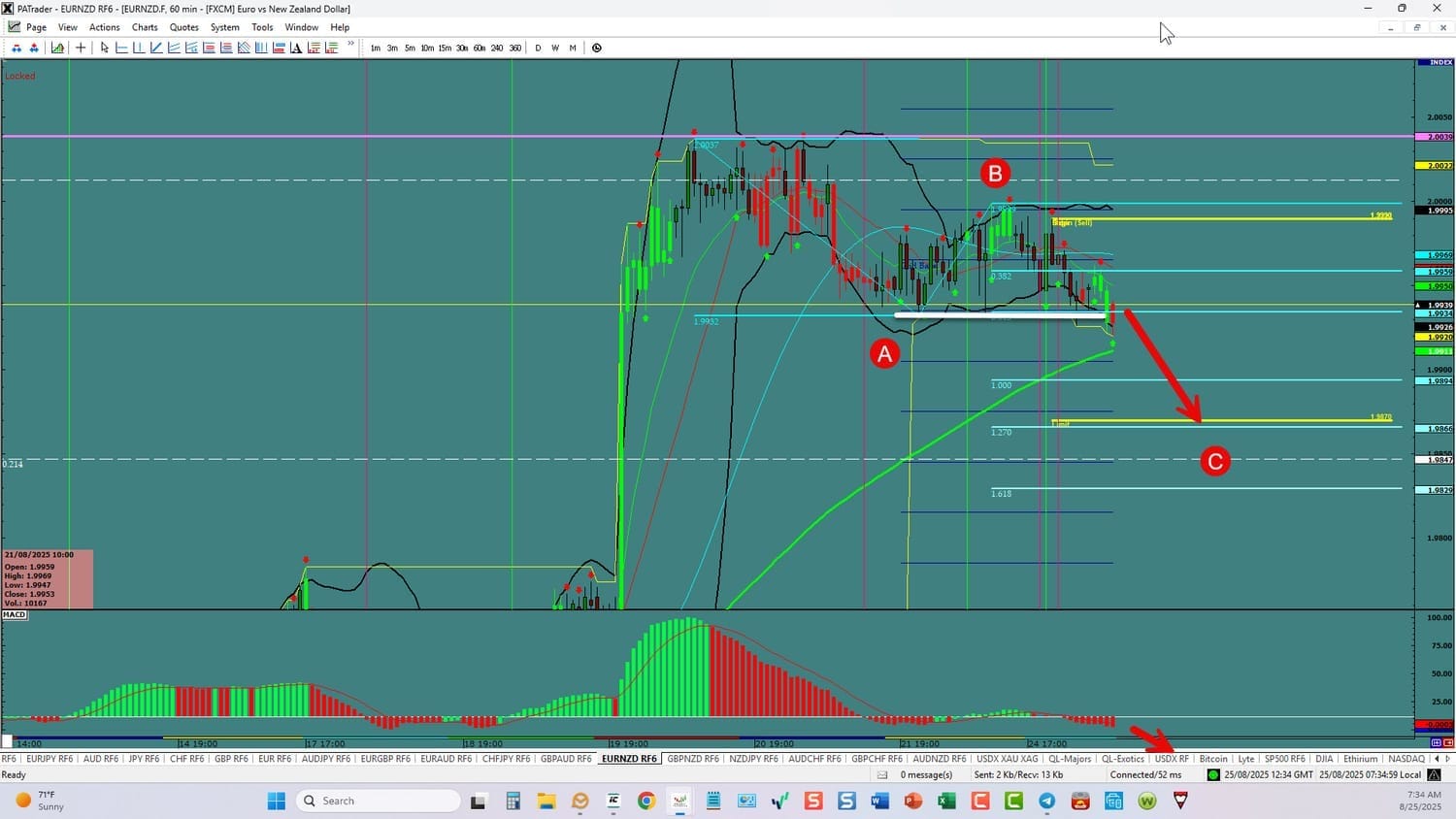1456x819 pixels.
Task: Select the vertical cycle lines tool
Action: [x=261, y=48]
